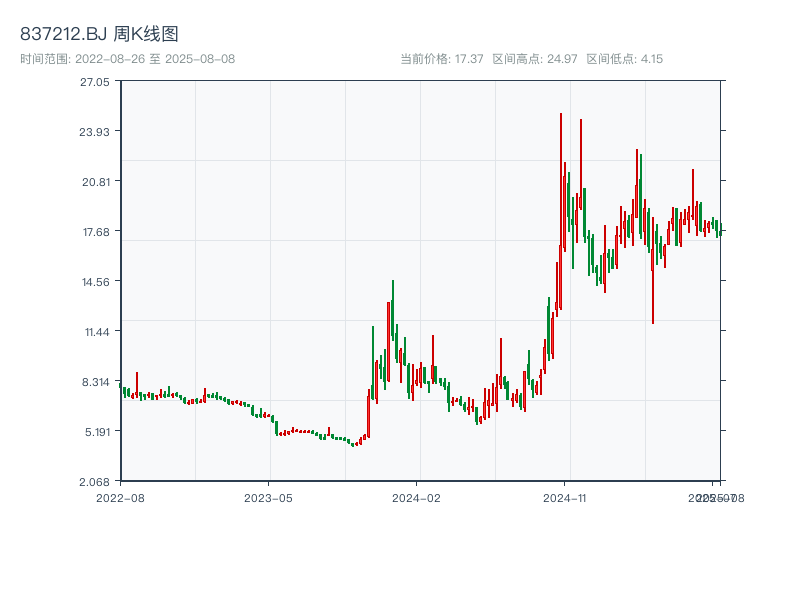Image resolution: width=800 pixels, height=600 pixels.
Task: Click the green candle peaking near 14.56 in late 2023
Action: [393, 310]
